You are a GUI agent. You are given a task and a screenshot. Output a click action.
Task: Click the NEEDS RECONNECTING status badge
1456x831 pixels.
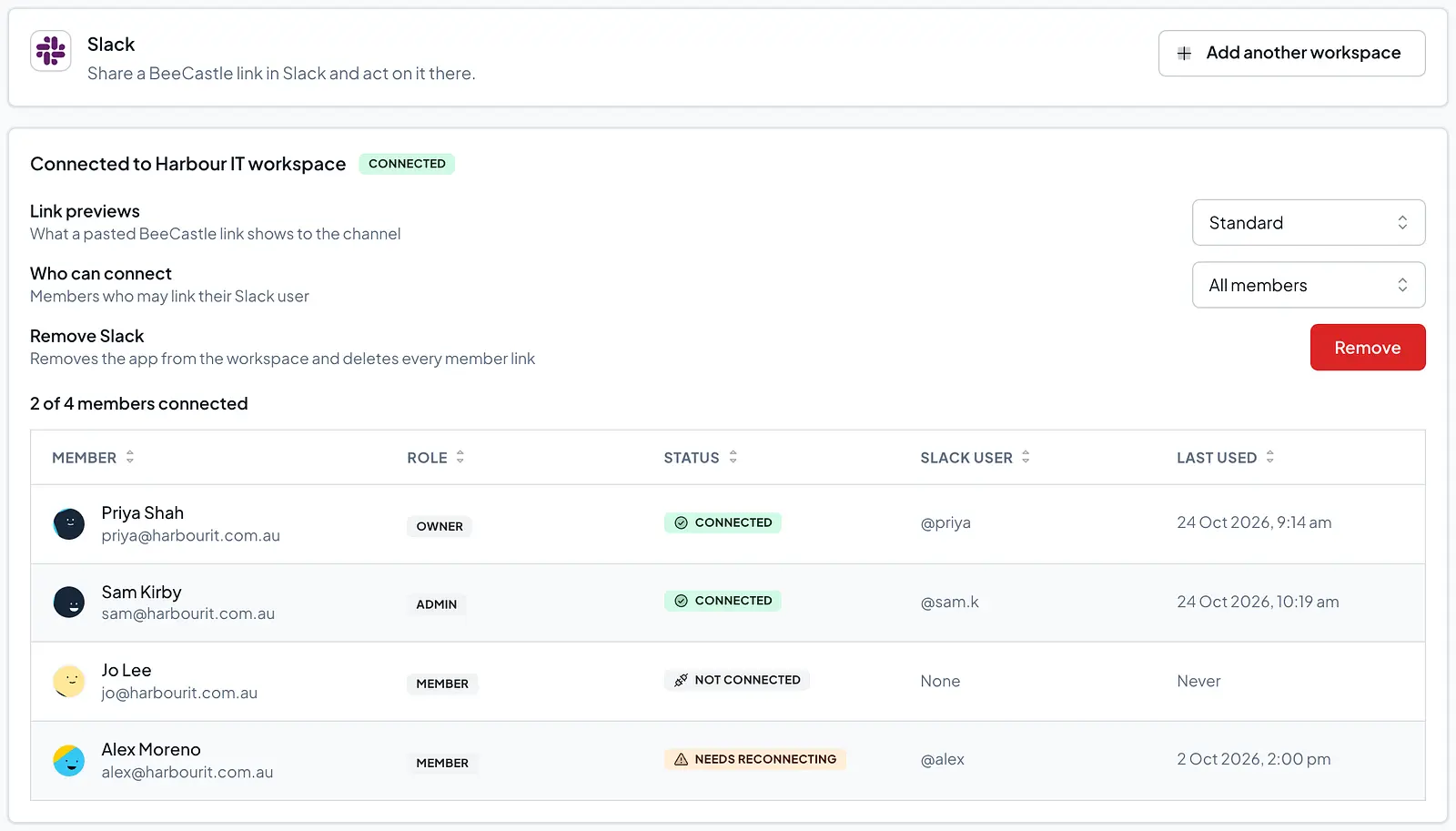pos(754,759)
